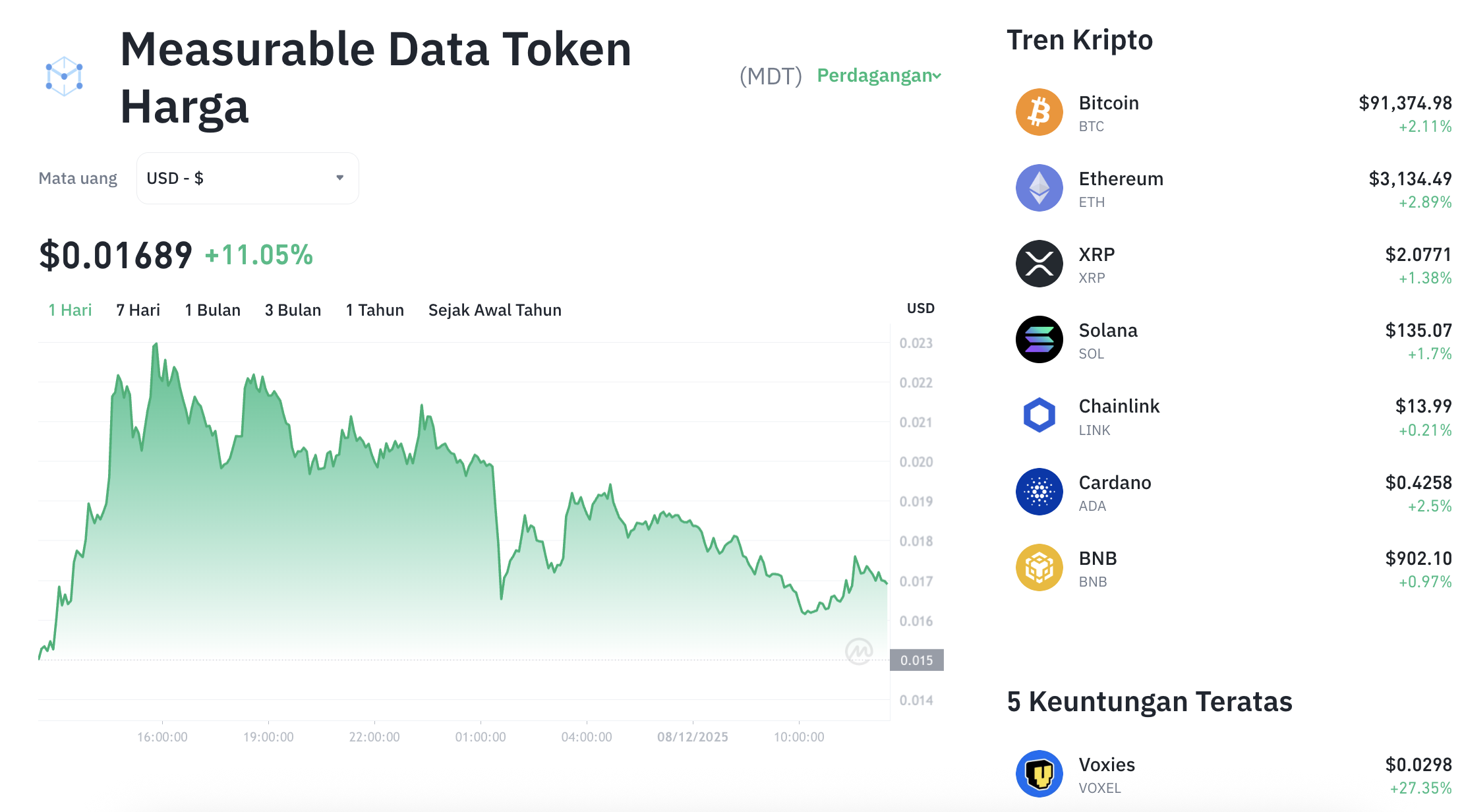Select the Sejak Awal Tahun tab
This screenshot has width=1462, height=812.
pos(494,310)
